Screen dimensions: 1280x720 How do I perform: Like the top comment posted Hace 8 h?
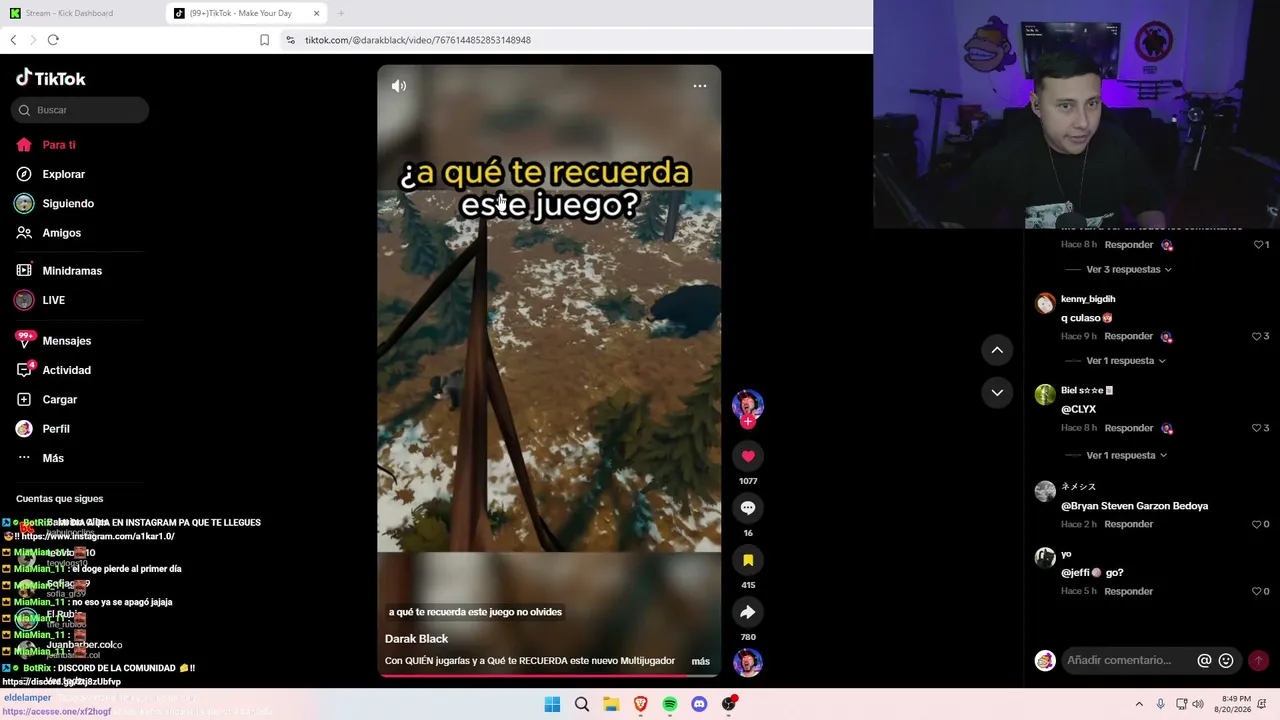[1257, 244]
